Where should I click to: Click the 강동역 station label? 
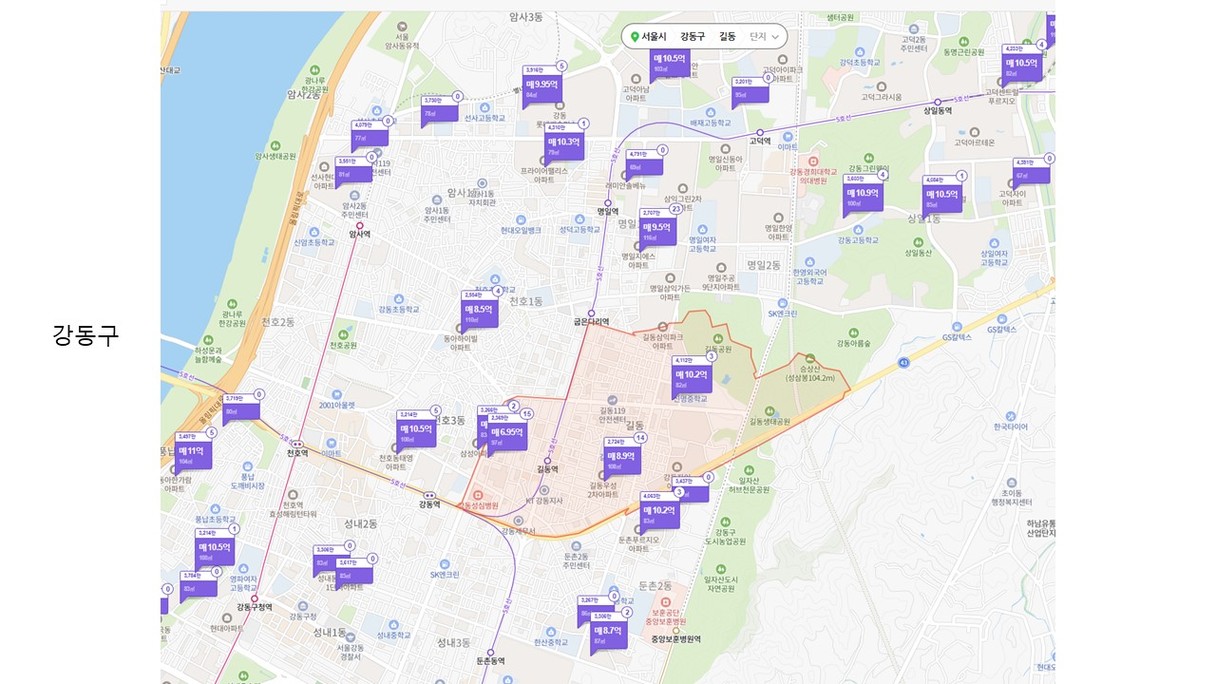point(430,505)
